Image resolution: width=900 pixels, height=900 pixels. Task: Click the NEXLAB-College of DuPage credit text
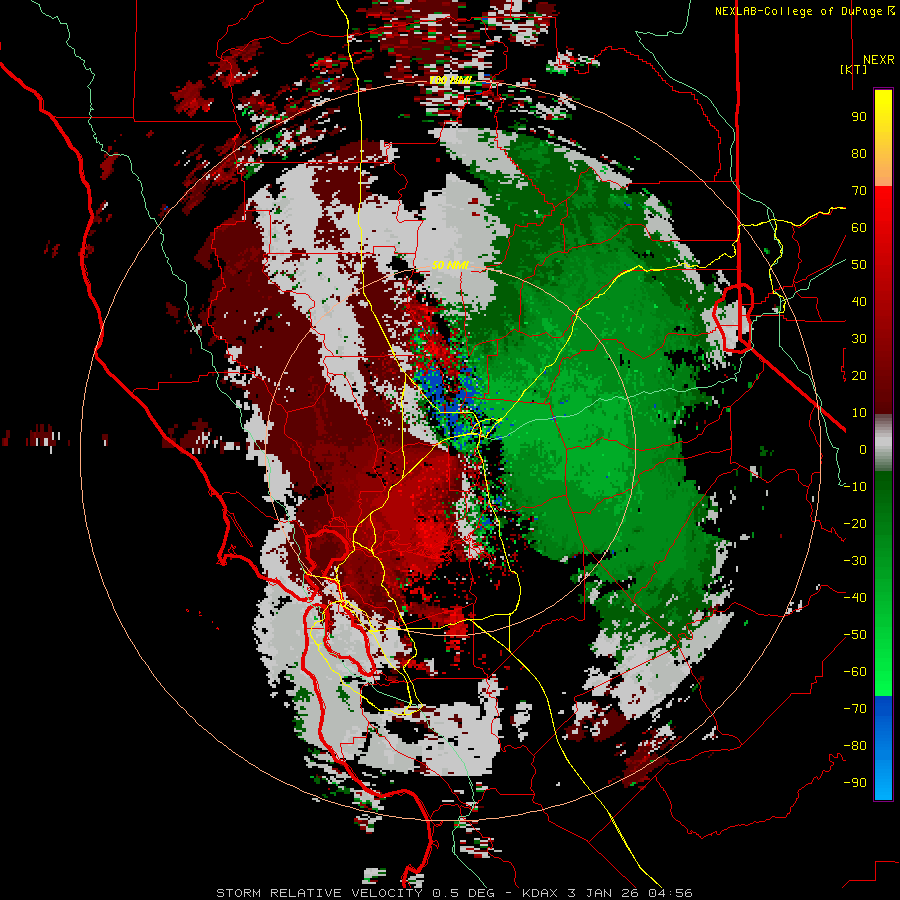(798, 11)
